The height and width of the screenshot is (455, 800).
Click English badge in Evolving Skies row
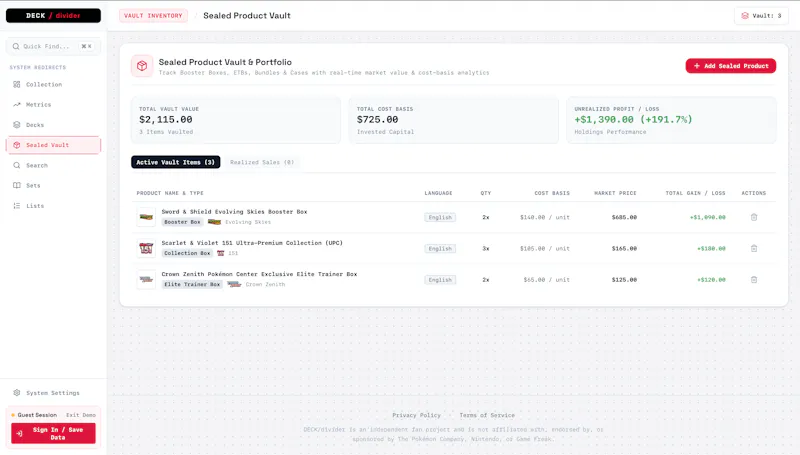tap(440, 217)
